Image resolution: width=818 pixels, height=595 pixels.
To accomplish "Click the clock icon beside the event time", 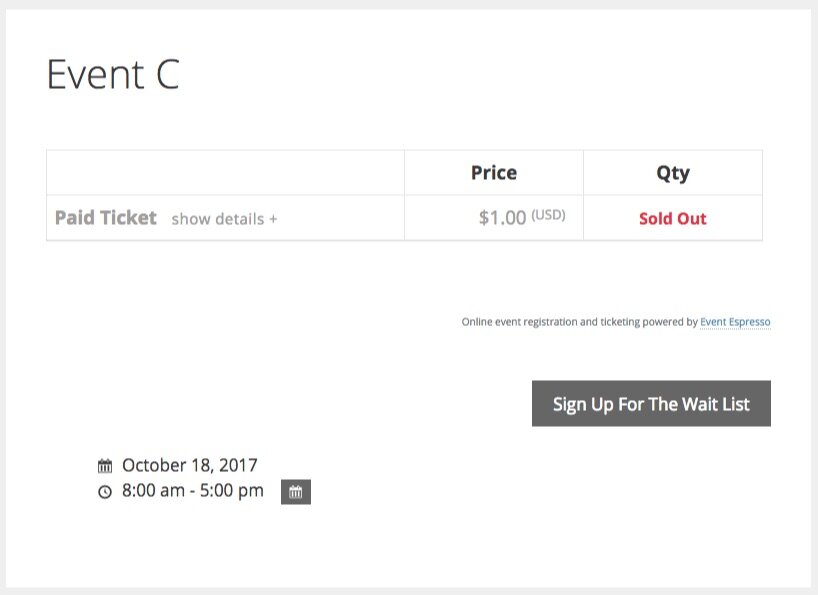I will [105, 492].
